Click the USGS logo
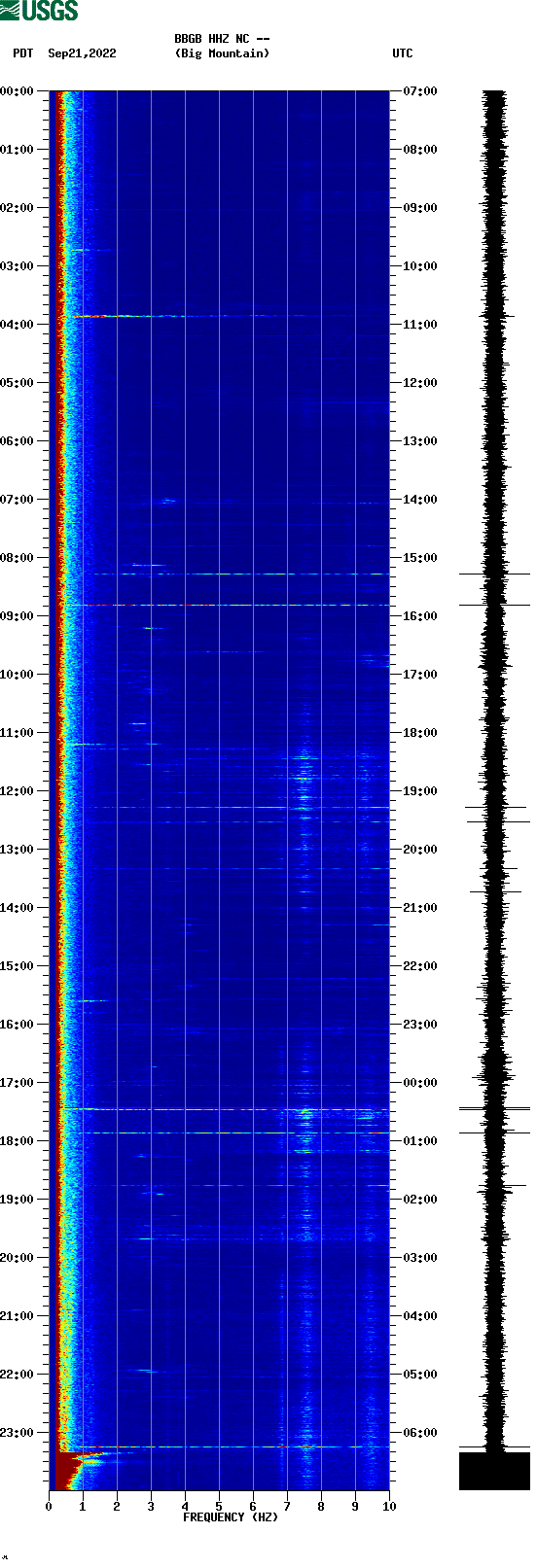Viewport: 537px width, 1568px height. [39, 11]
